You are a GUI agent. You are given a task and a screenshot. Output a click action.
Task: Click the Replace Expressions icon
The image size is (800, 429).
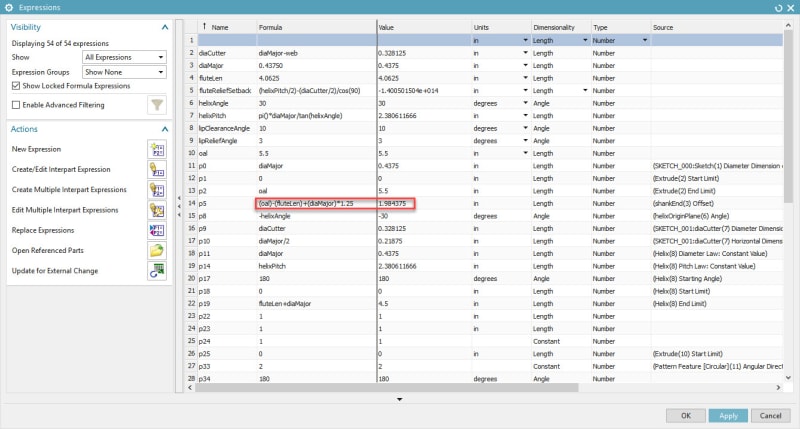pos(157,231)
